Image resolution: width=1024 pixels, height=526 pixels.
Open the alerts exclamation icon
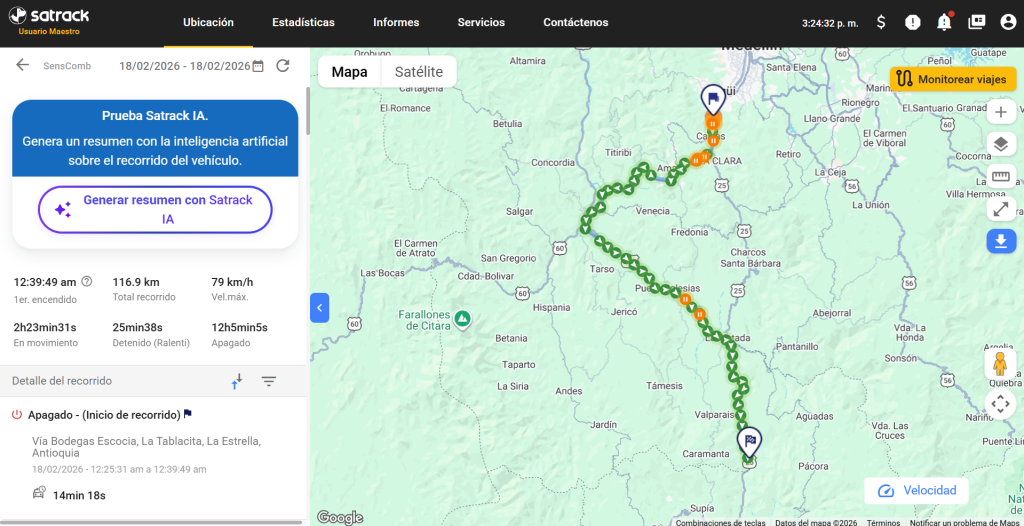tap(912, 22)
